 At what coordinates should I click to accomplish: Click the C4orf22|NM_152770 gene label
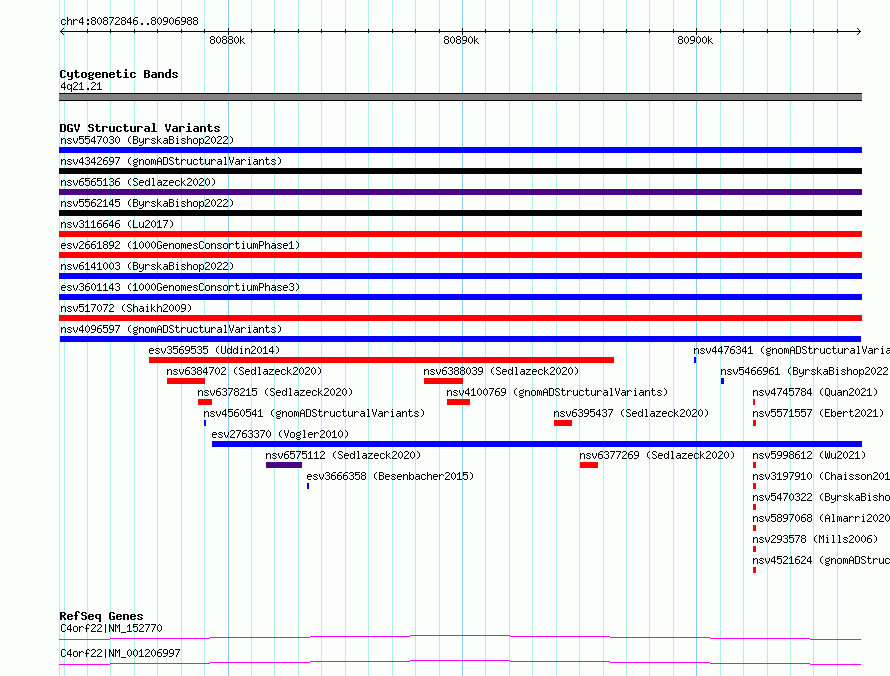coord(111,628)
